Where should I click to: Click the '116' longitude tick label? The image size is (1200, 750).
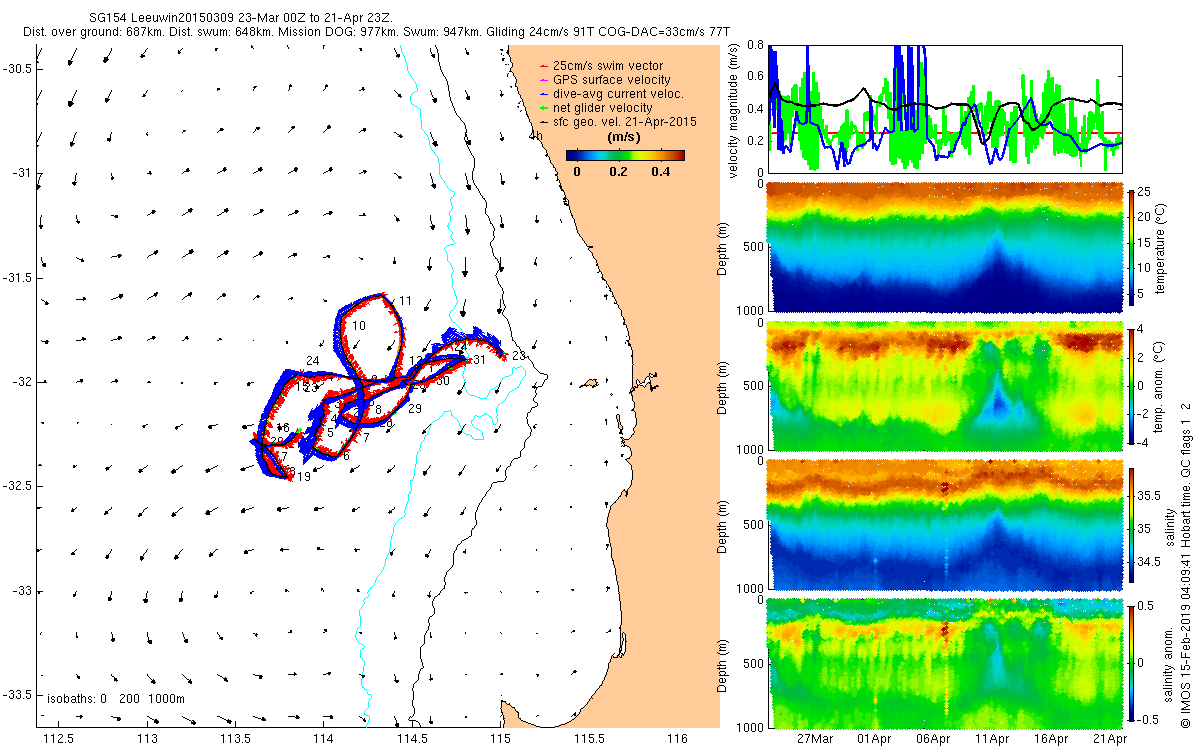point(677,739)
